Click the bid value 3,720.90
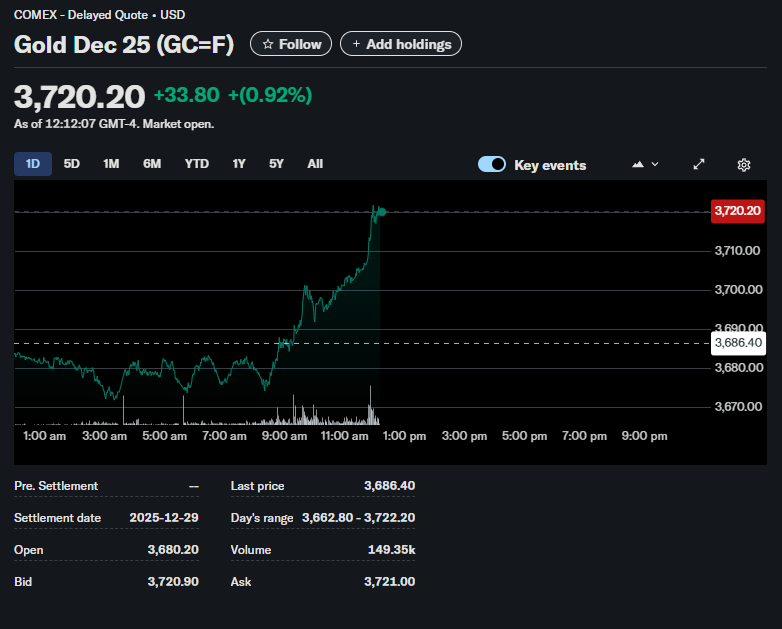The image size is (782, 629). coord(173,582)
